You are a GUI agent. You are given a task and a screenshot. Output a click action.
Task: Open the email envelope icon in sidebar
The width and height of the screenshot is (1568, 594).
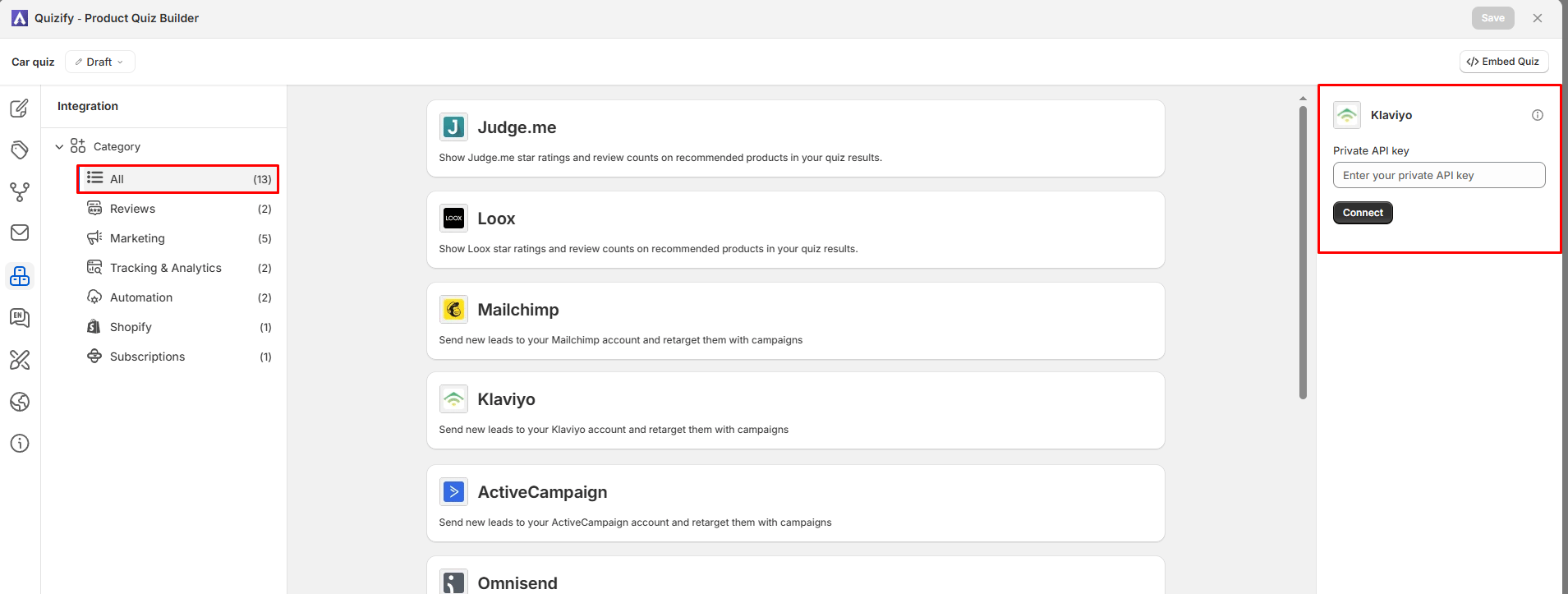[x=20, y=233]
